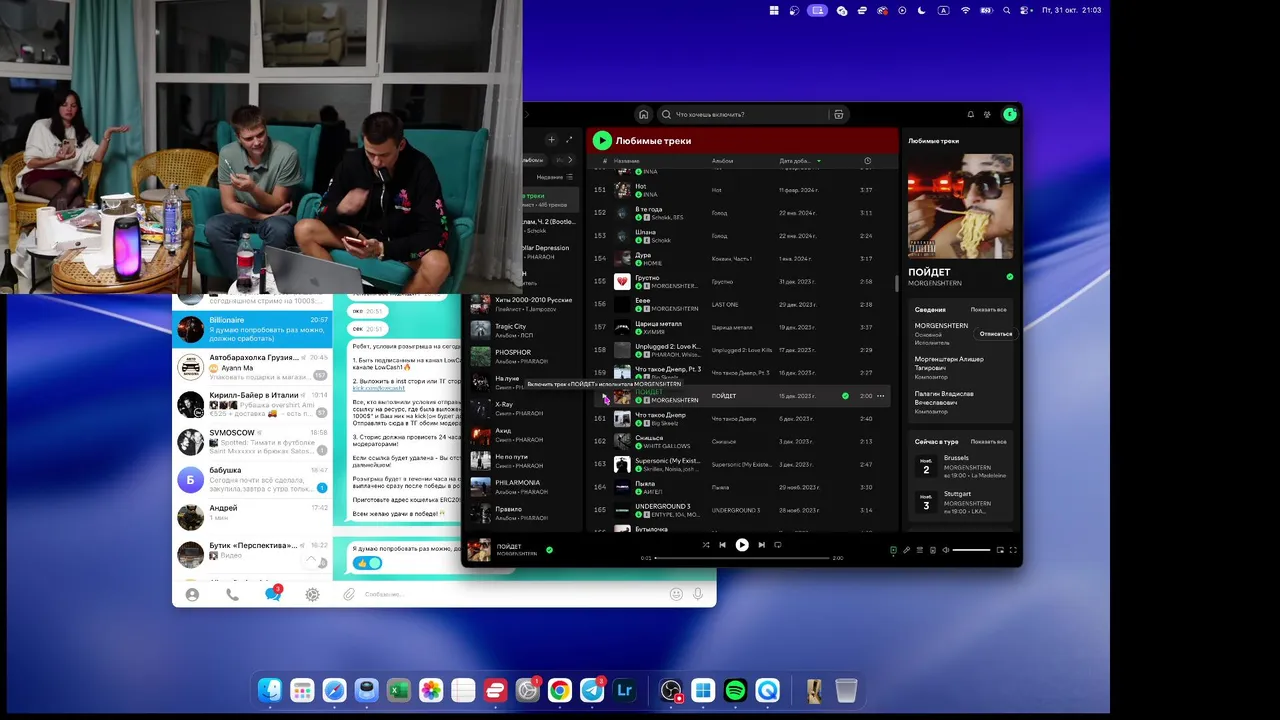Play the Любимые треки playlist

[601, 141]
